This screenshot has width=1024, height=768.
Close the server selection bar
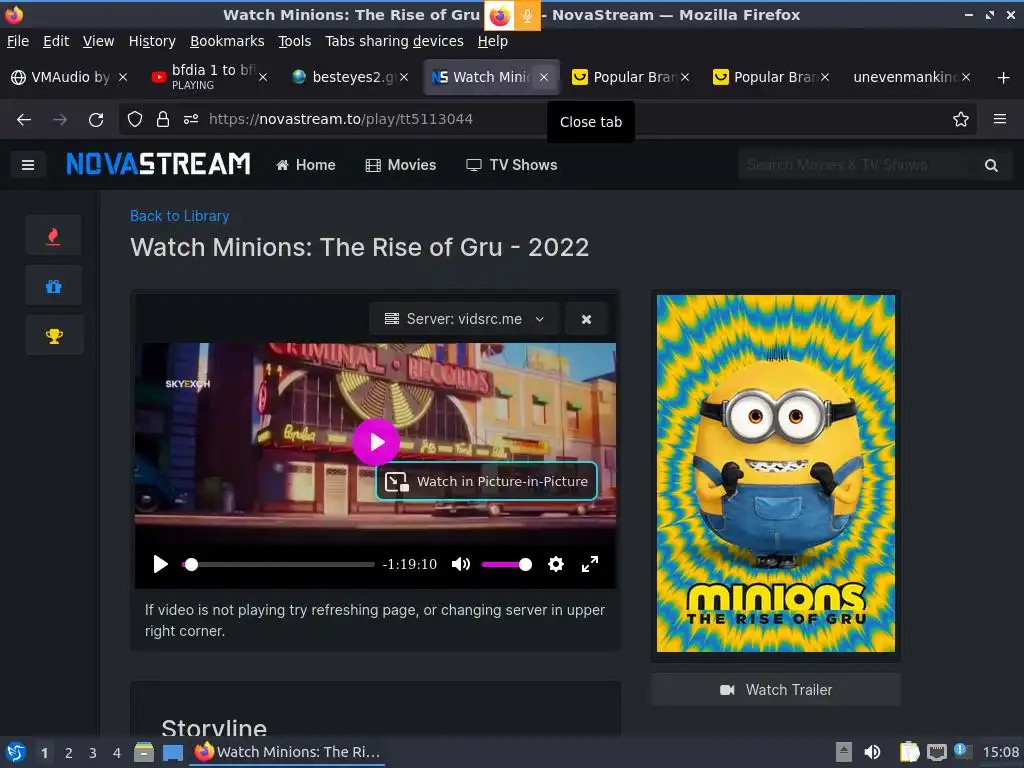(x=586, y=319)
